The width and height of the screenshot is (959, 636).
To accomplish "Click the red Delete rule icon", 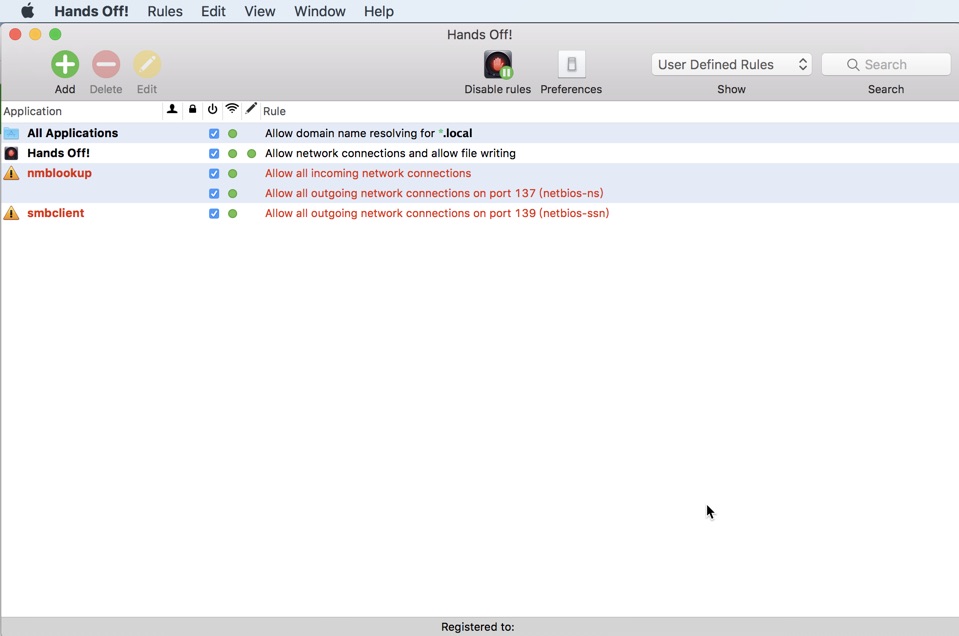I will click(x=105, y=63).
